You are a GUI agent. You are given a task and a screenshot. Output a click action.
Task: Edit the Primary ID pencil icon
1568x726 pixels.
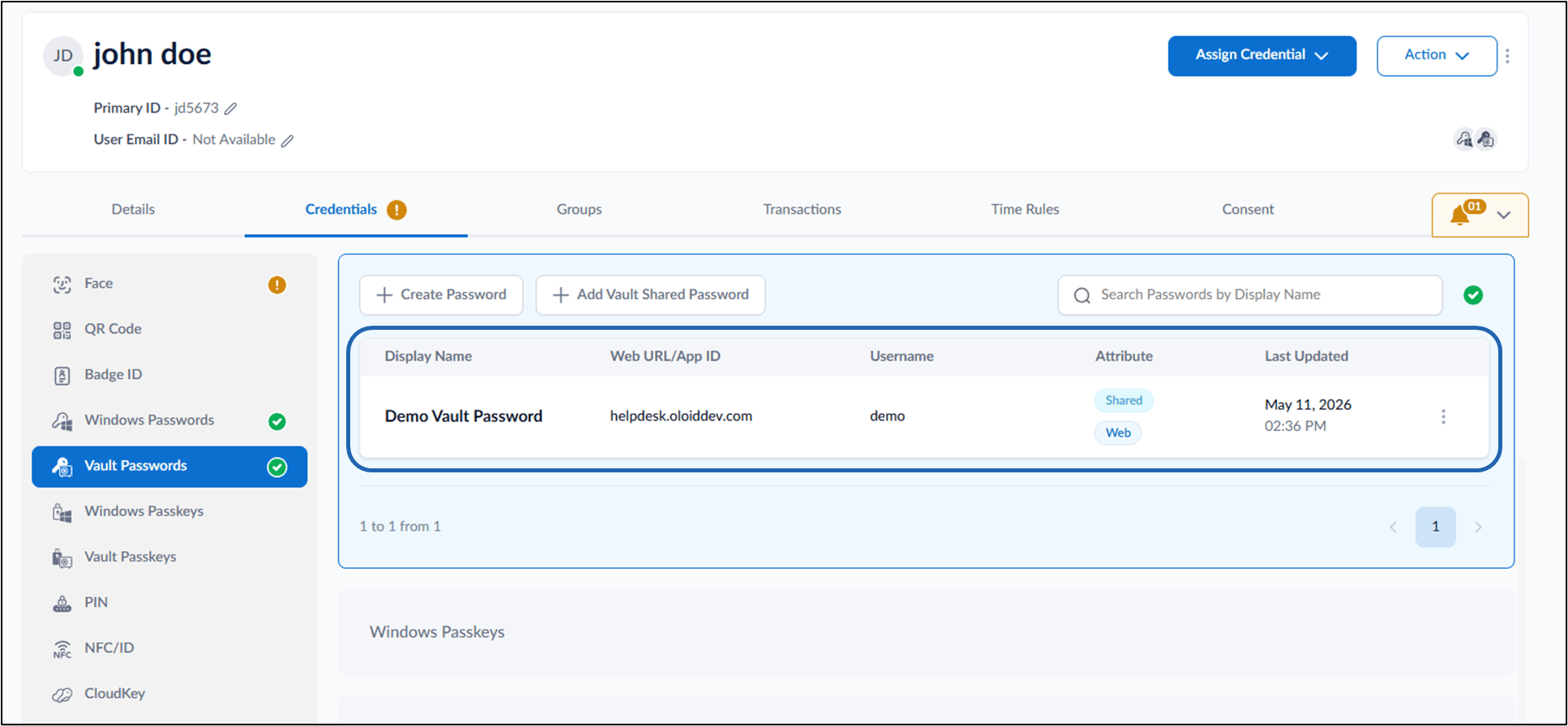[x=231, y=109]
